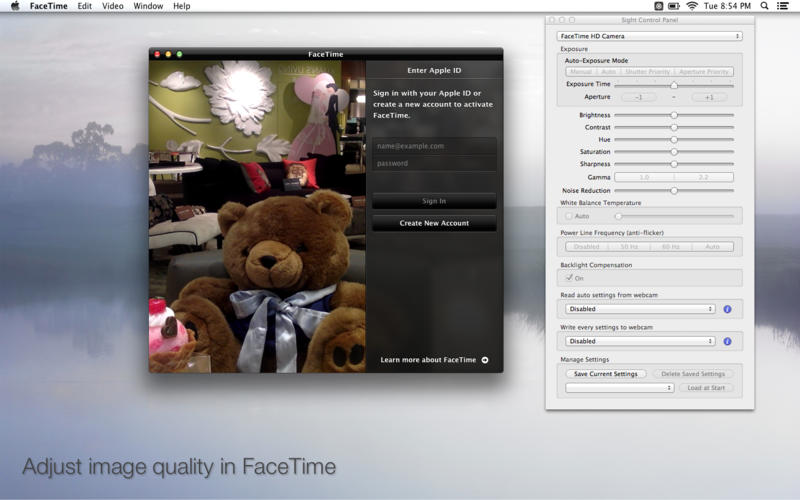Viewport: 800px width, 500px height.
Task: Set Power Line Frequency to Disabled
Action: [x=587, y=247]
